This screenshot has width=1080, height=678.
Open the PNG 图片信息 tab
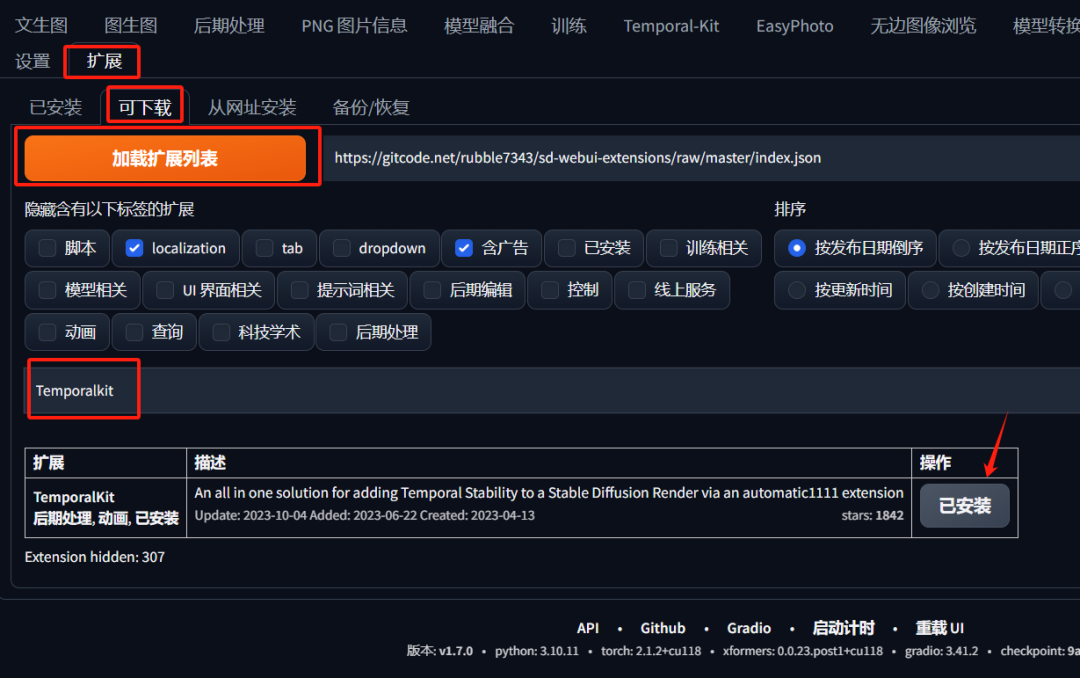tap(354, 26)
